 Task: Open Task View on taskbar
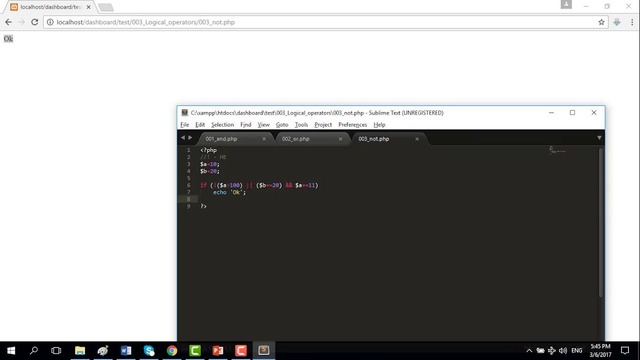pos(56,350)
